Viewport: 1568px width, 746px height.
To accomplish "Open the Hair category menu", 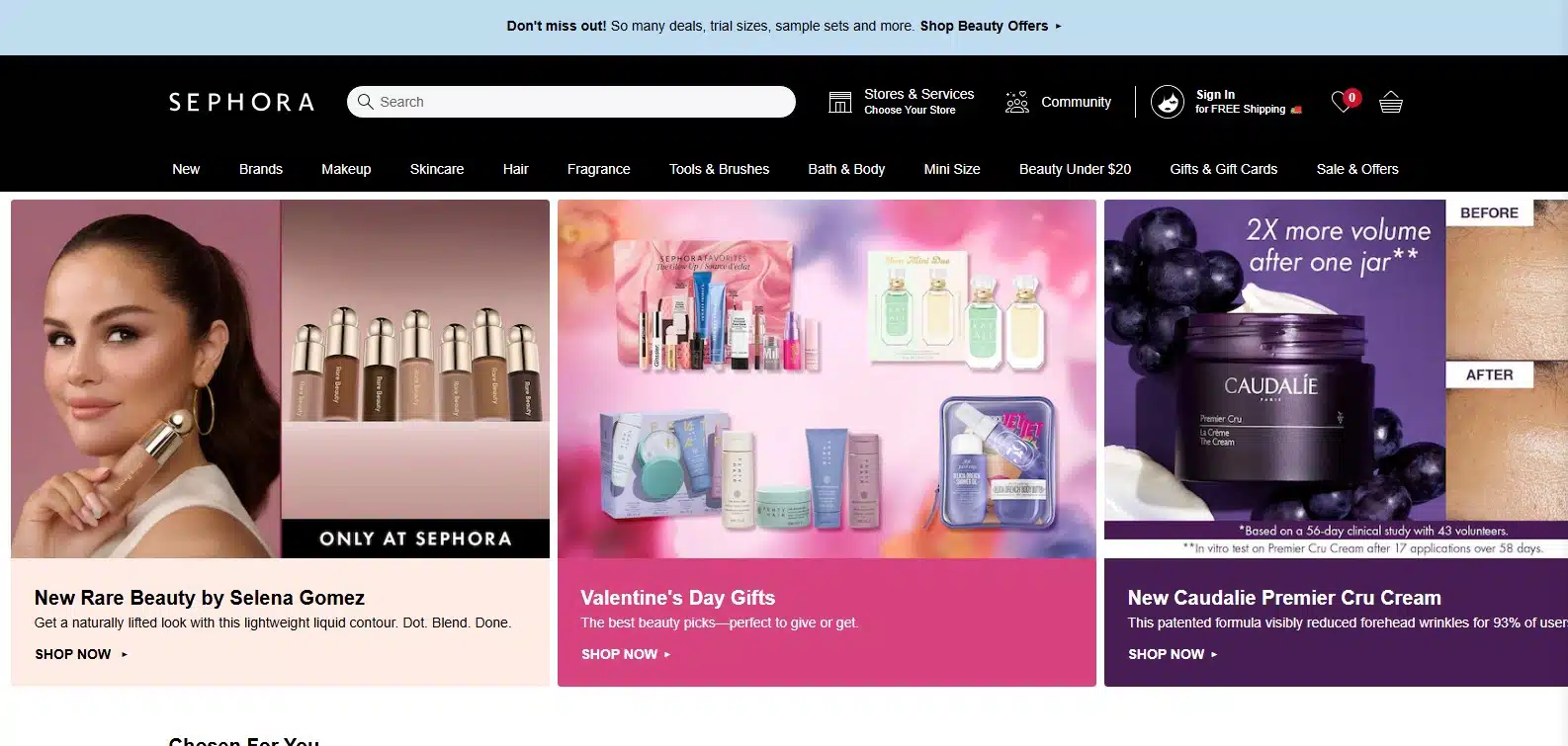I will (x=515, y=169).
